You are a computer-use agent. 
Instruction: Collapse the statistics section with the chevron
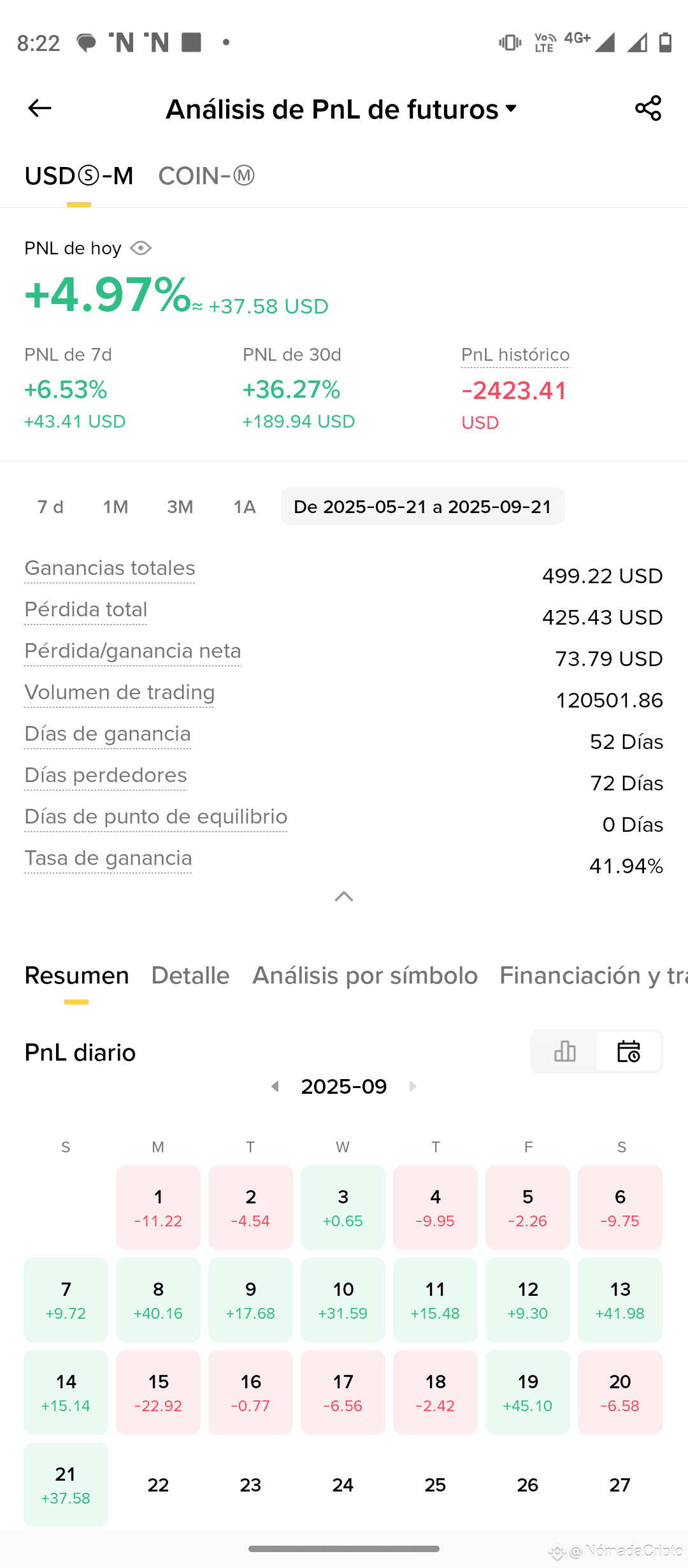[344, 897]
